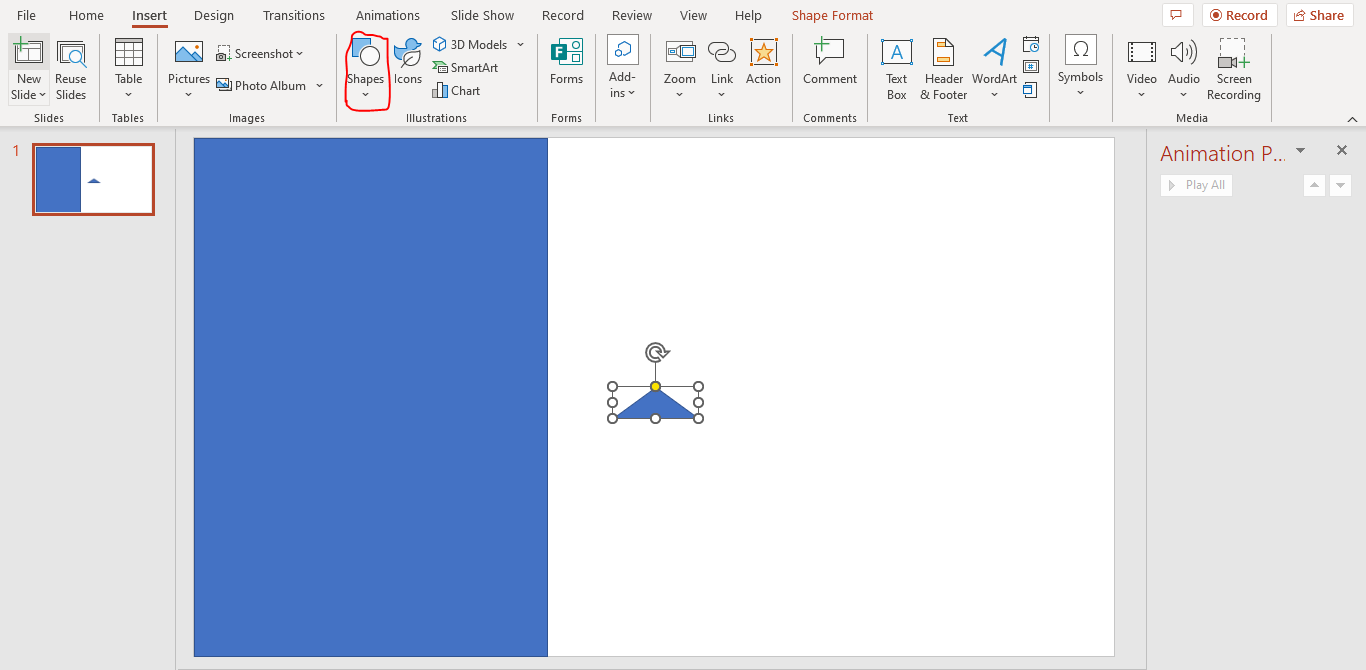
Task: Switch to the Animations tab
Action: tap(388, 16)
